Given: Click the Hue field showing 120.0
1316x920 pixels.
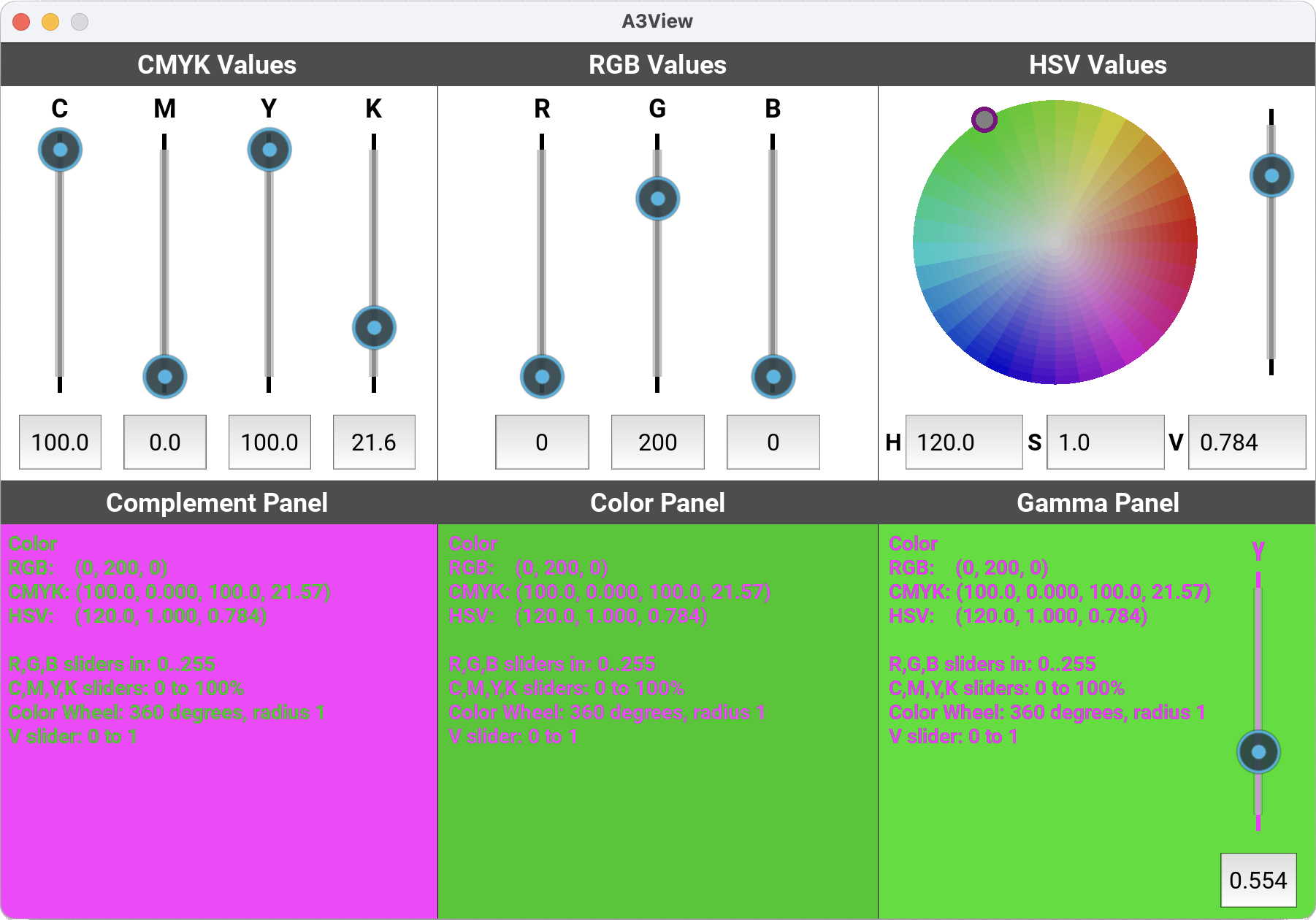Looking at the screenshot, I should coord(963,442).
